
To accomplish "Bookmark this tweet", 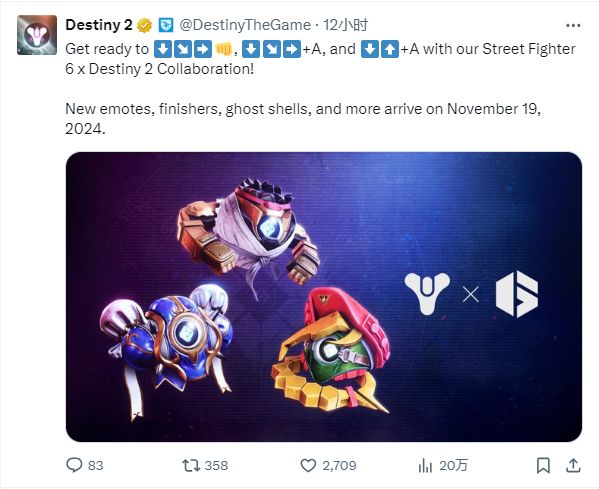I will tap(543, 465).
